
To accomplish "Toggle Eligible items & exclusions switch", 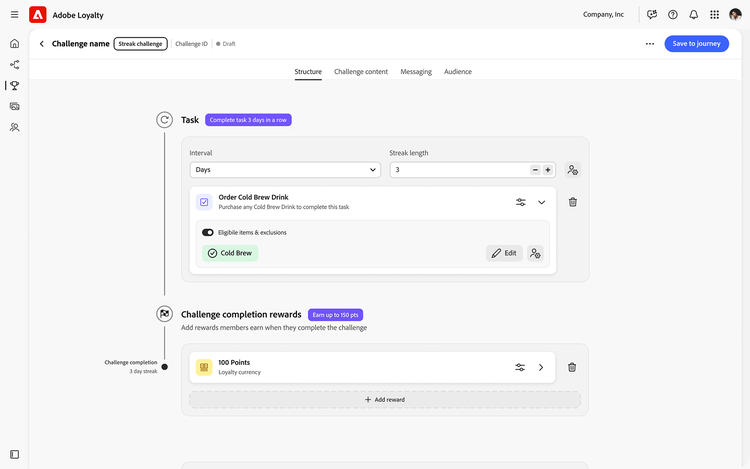I will (208, 232).
